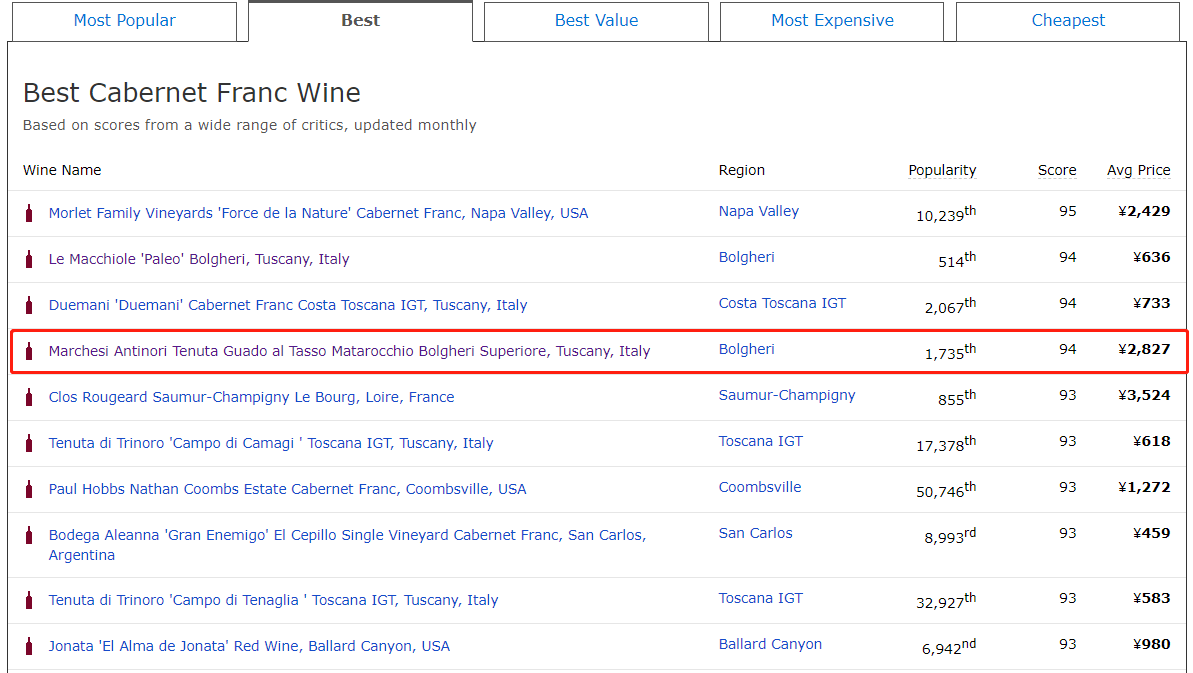Click the ¥583 average price
The image size is (1193, 673).
(1151, 598)
